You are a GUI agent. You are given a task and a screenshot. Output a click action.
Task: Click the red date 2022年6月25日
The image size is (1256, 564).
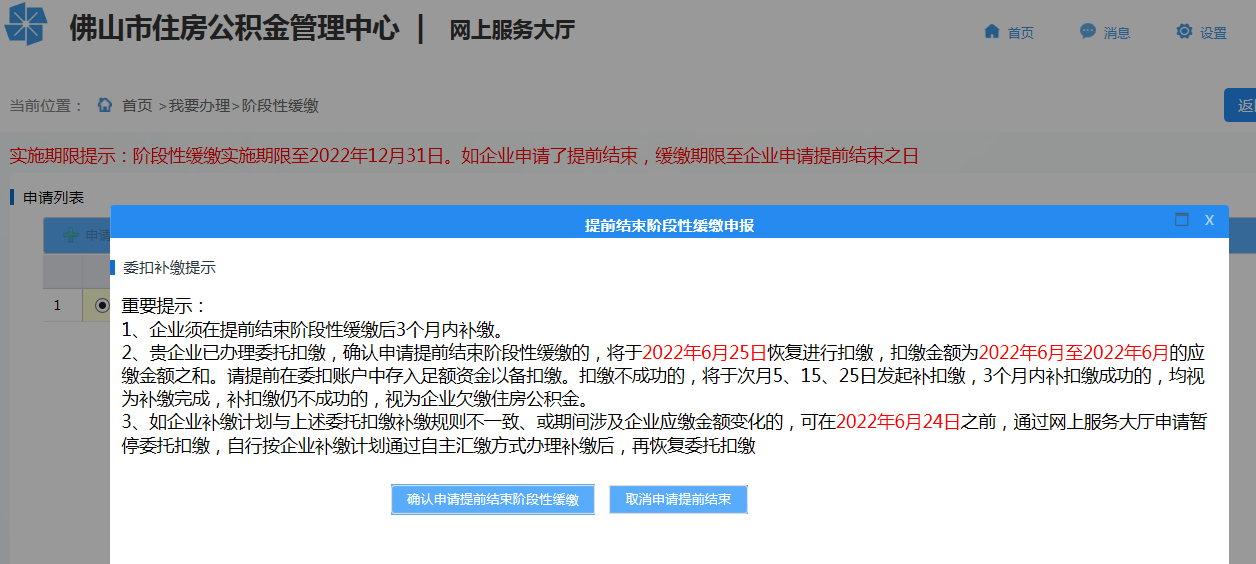(x=704, y=352)
